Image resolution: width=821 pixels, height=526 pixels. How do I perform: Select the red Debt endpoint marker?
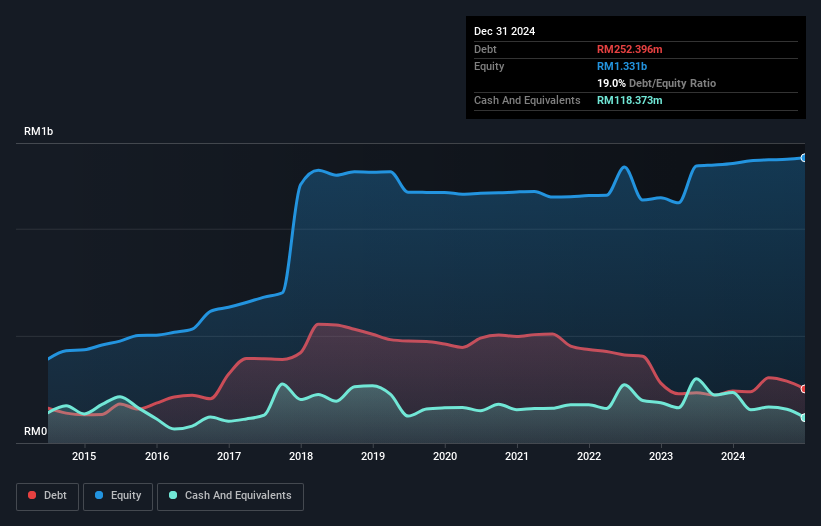pos(804,389)
